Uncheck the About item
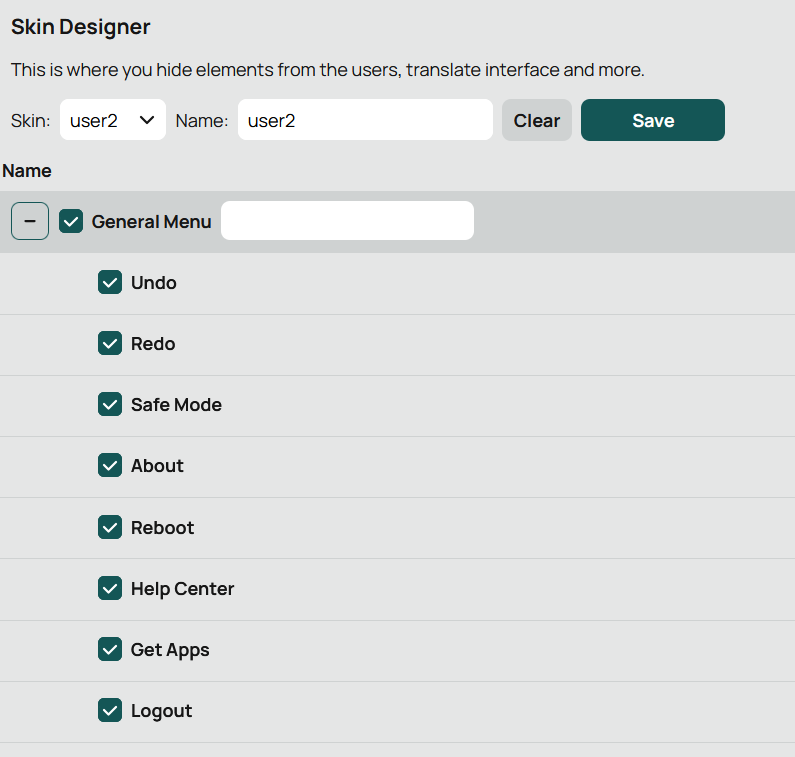 [x=110, y=465]
